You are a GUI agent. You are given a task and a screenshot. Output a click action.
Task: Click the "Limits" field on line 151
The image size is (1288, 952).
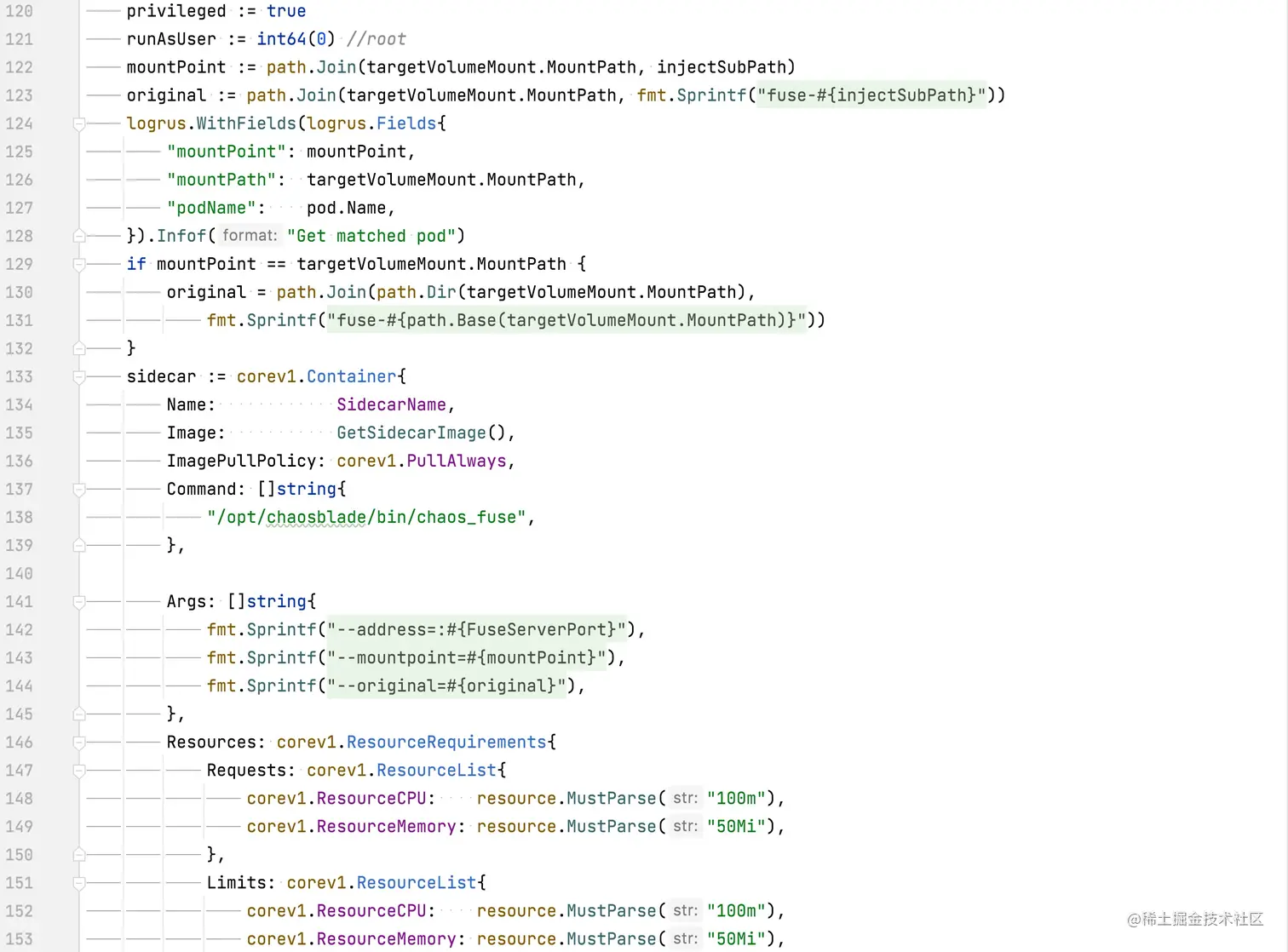coord(236,882)
